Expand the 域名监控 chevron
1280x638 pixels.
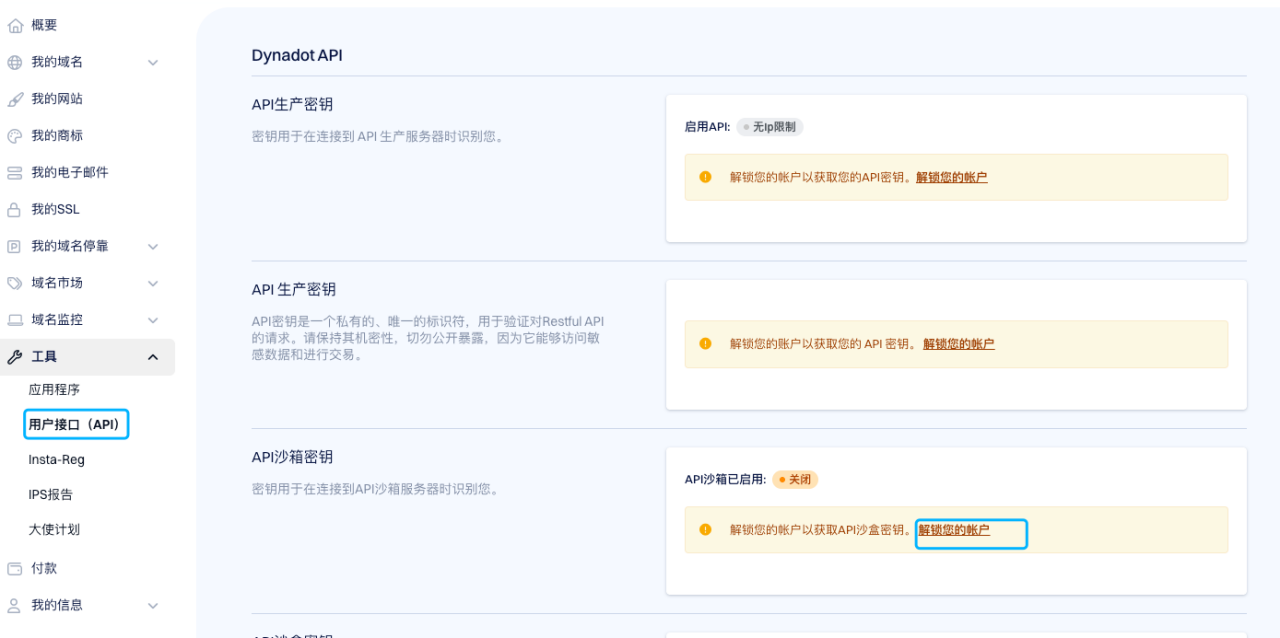pos(153,320)
